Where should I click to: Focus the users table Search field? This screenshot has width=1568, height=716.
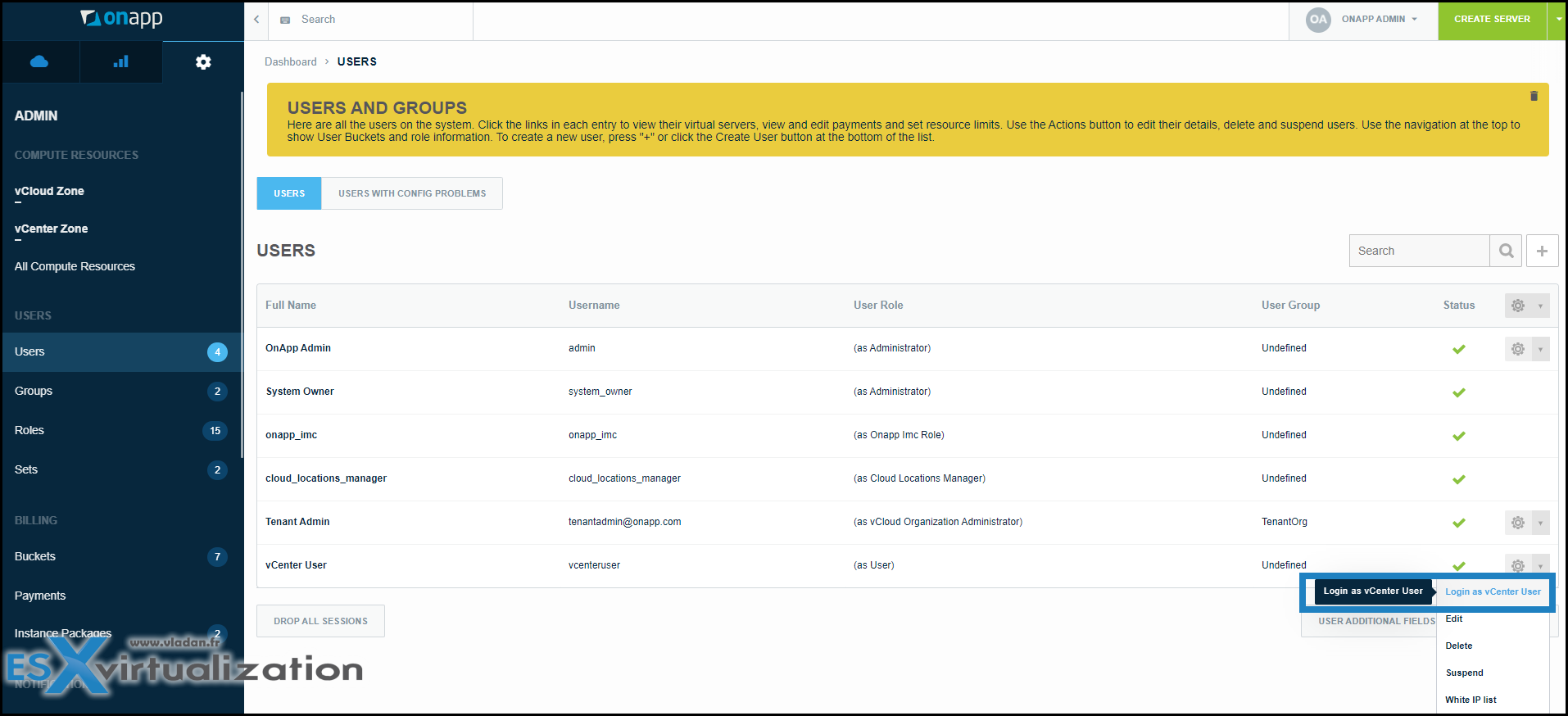click(1419, 251)
